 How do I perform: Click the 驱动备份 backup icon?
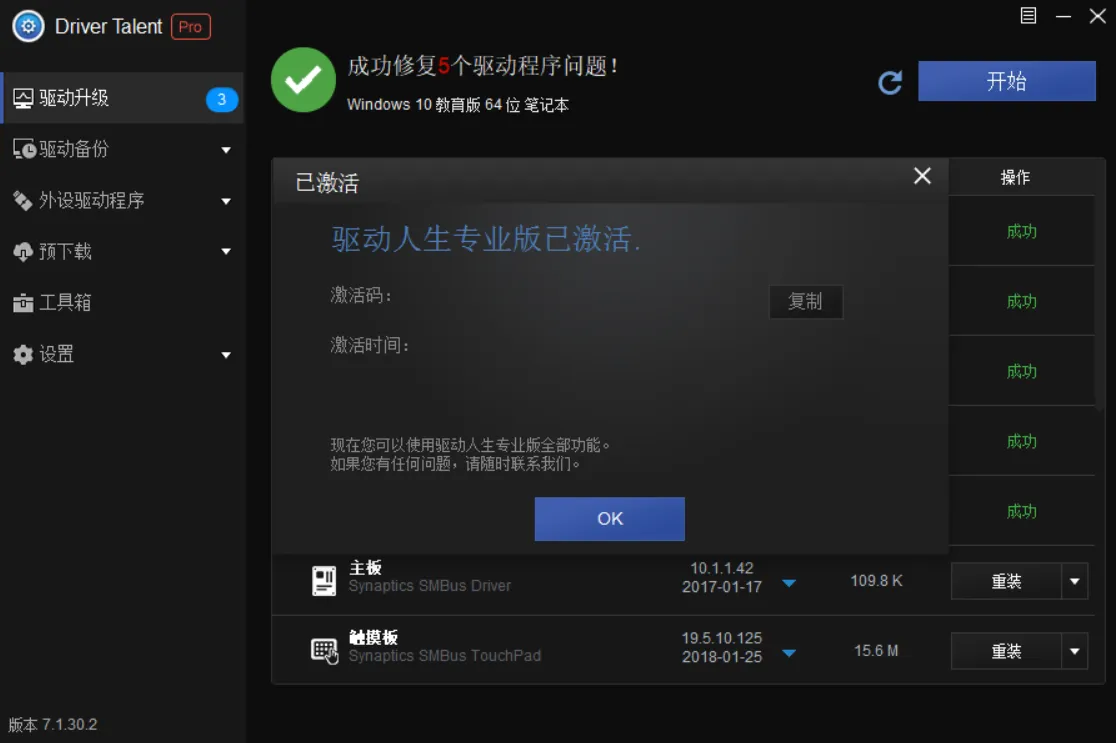click(x=24, y=149)
